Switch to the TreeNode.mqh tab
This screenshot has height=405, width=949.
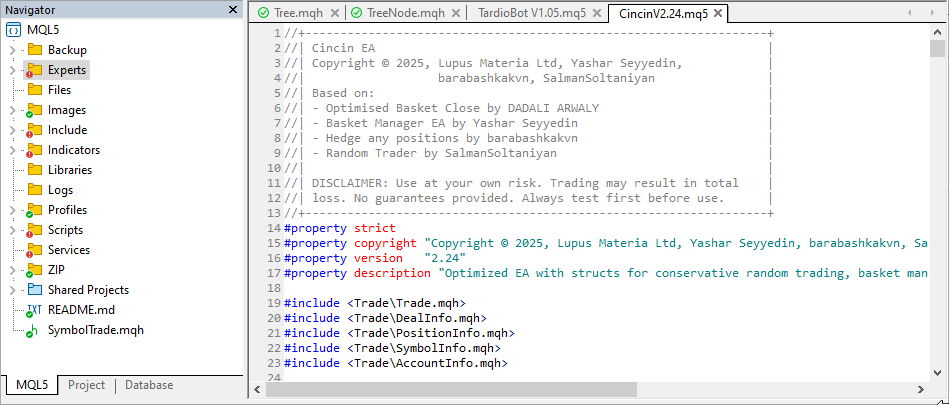click(x=407, y=13)
